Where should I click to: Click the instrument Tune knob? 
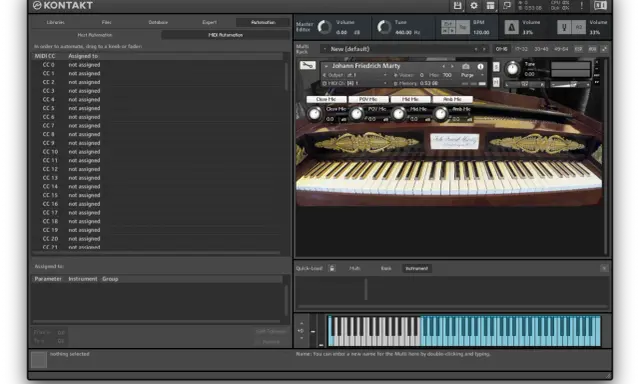point(512,69)
